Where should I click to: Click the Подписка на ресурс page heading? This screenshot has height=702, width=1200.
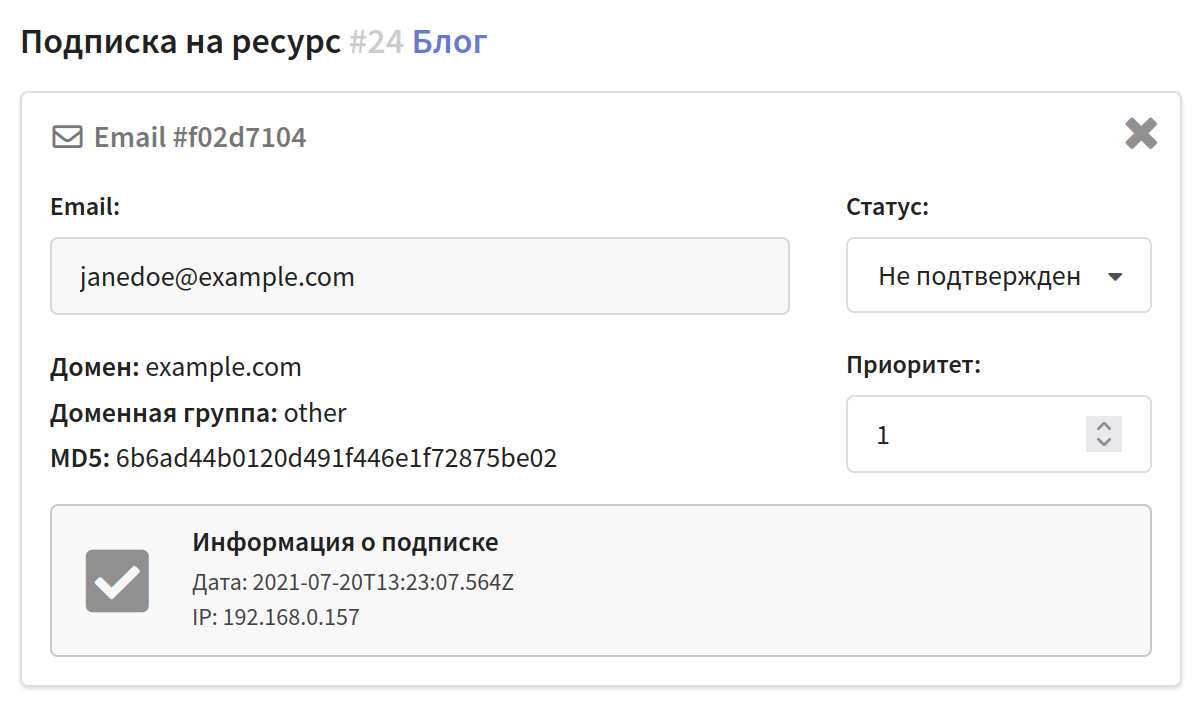click(180, 43)
